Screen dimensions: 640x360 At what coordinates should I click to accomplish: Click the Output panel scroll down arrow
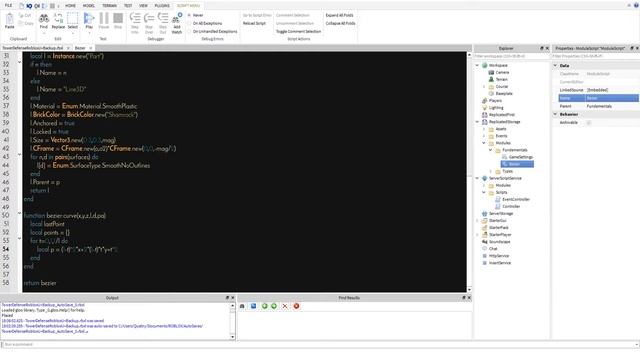point(233,337)
